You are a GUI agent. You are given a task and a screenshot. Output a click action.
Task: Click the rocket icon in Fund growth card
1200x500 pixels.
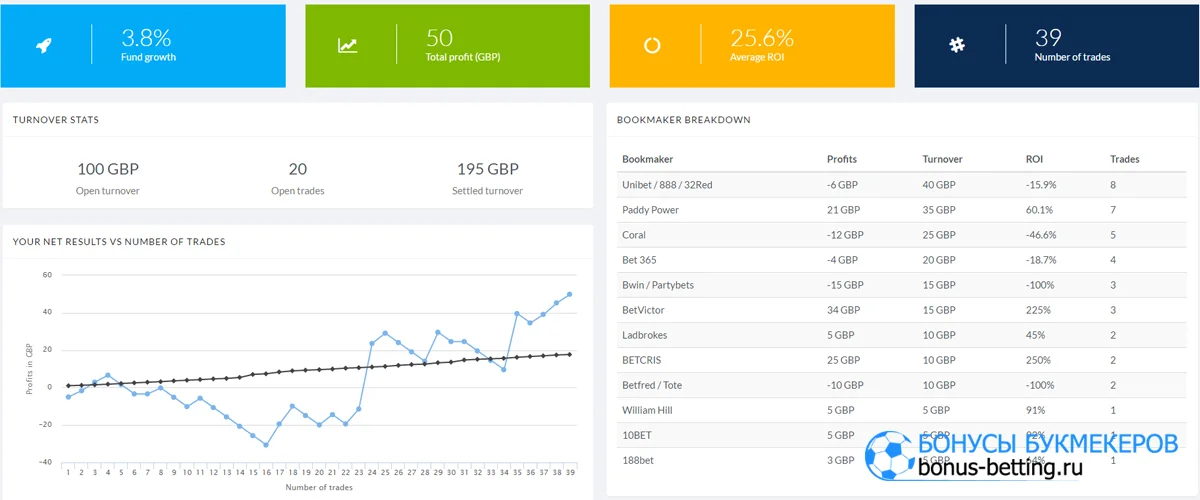[x=43, y=45]
